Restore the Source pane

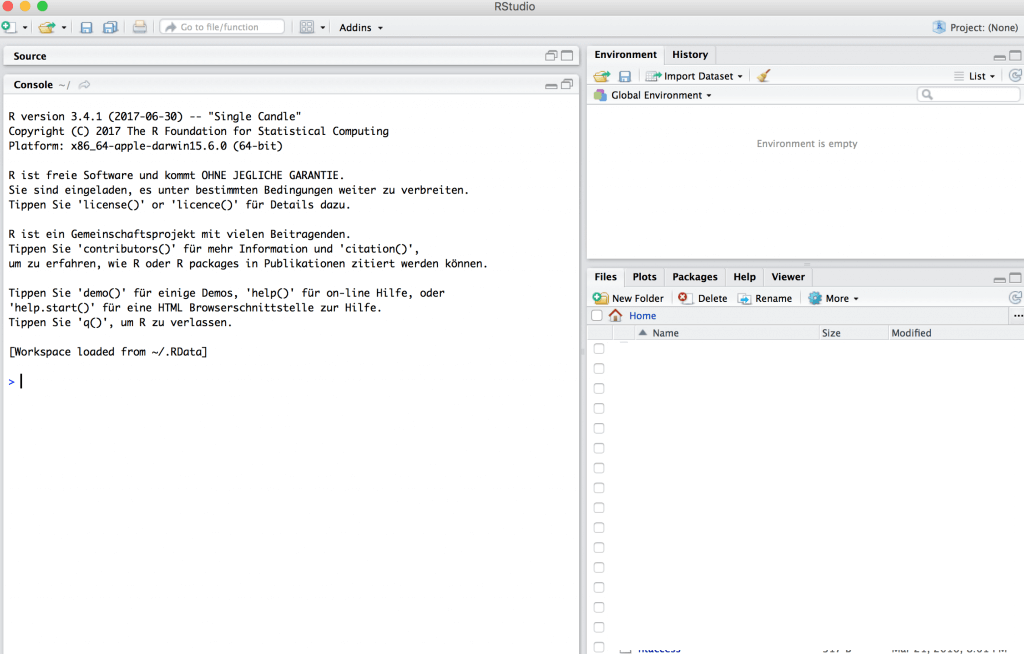pos(551,56)
